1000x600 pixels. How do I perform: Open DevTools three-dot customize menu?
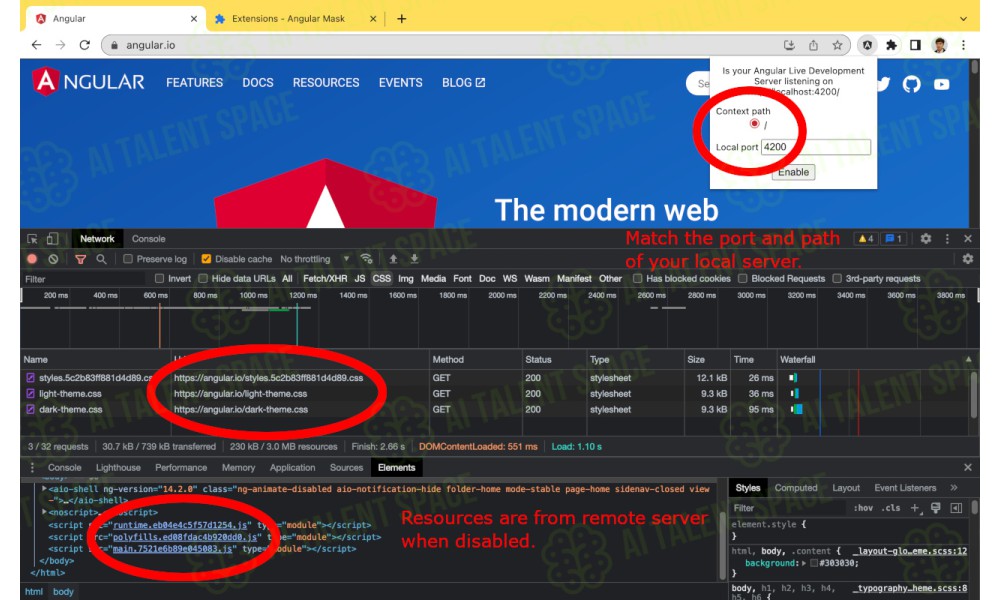click(x=947, y=238)
